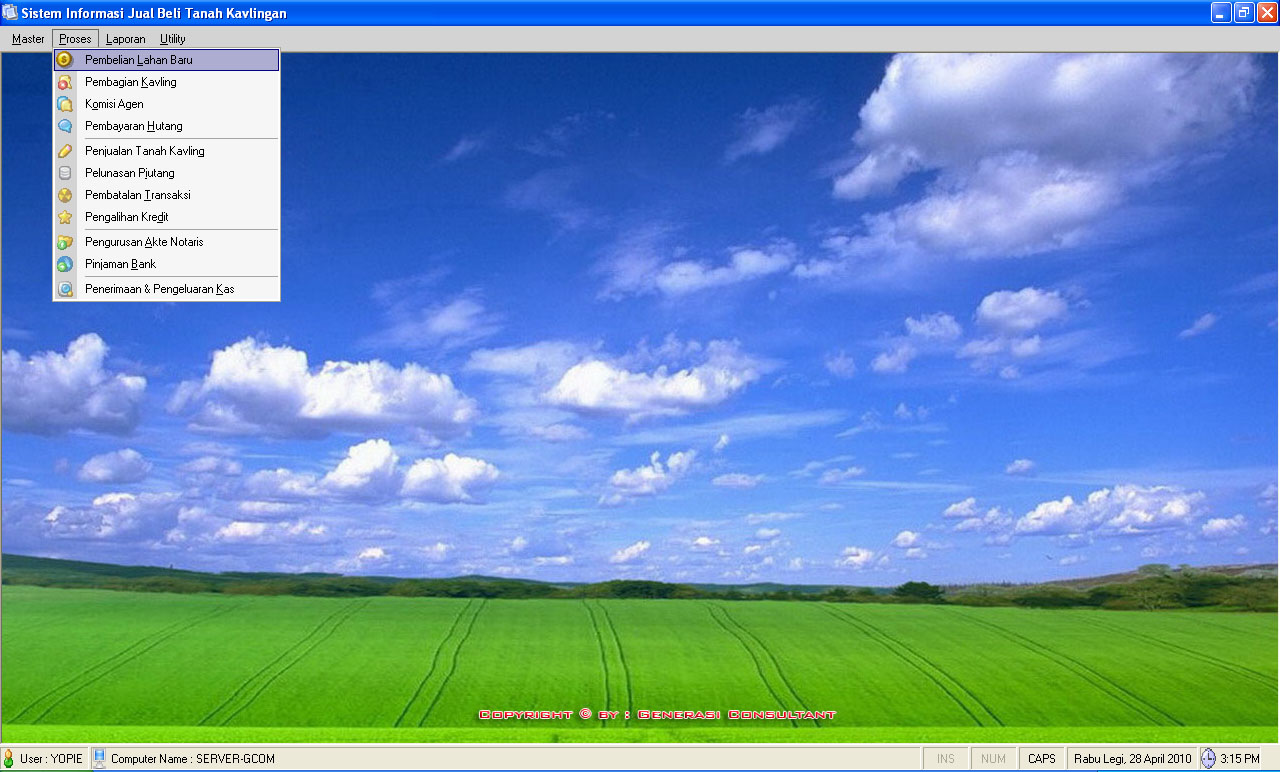Collapse the open Proses menu
Screen dimensions: 1280x772
(x=75, y=39)
